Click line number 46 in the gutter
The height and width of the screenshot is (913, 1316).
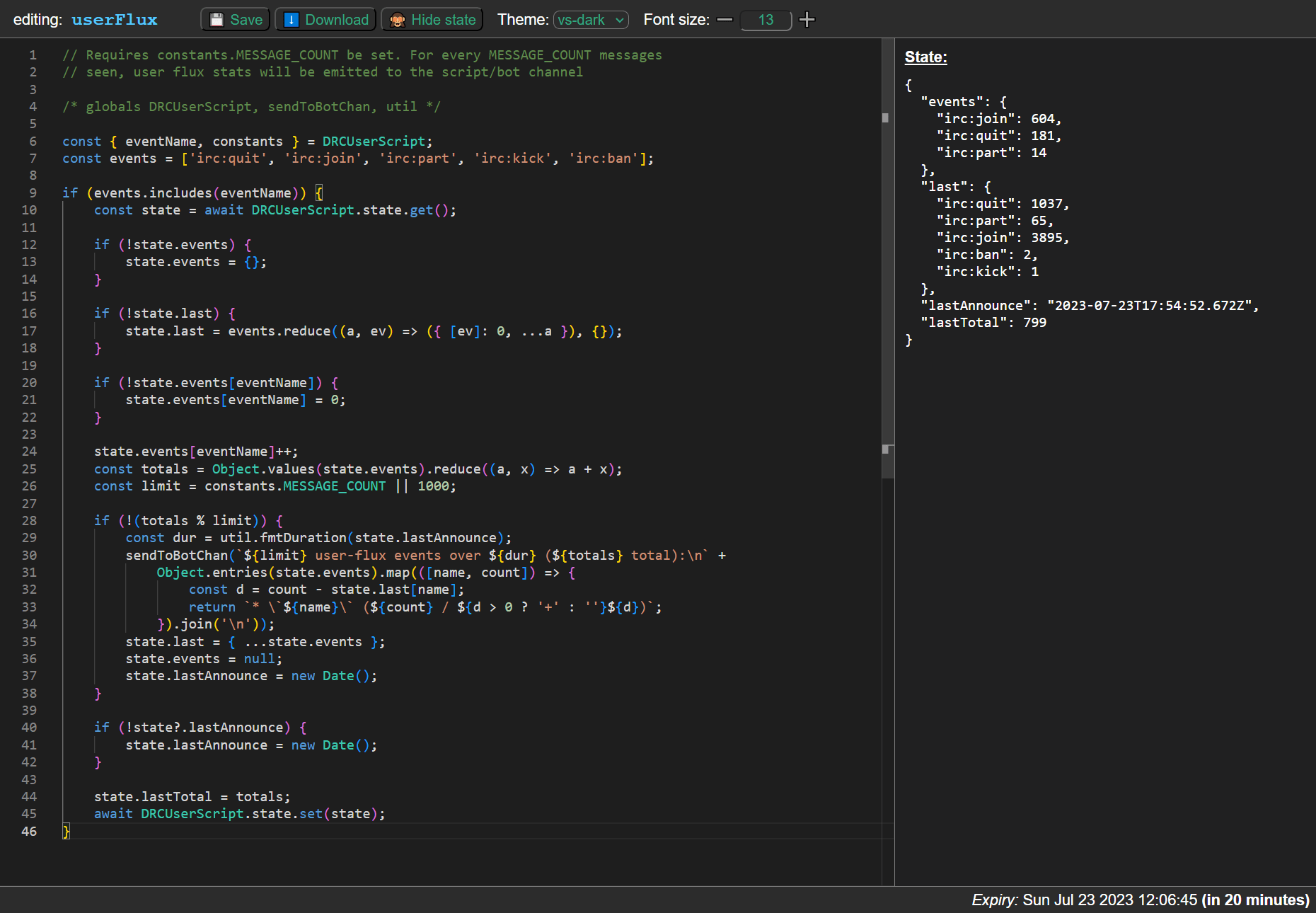[29, 832]
